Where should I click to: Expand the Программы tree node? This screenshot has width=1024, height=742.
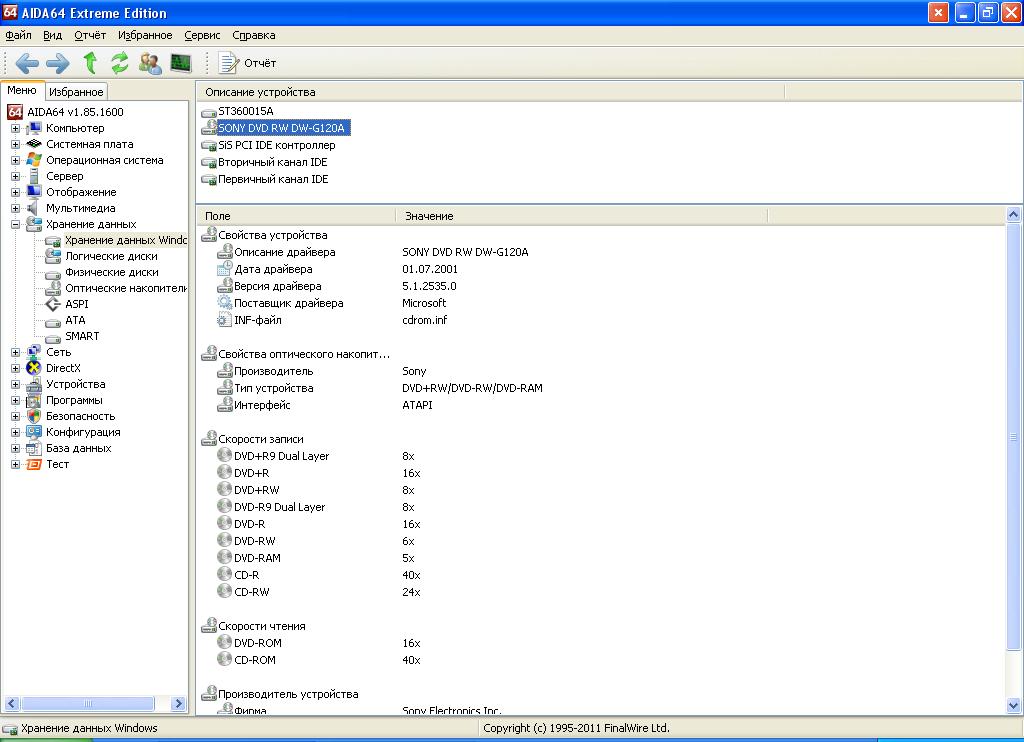(15, 400)
